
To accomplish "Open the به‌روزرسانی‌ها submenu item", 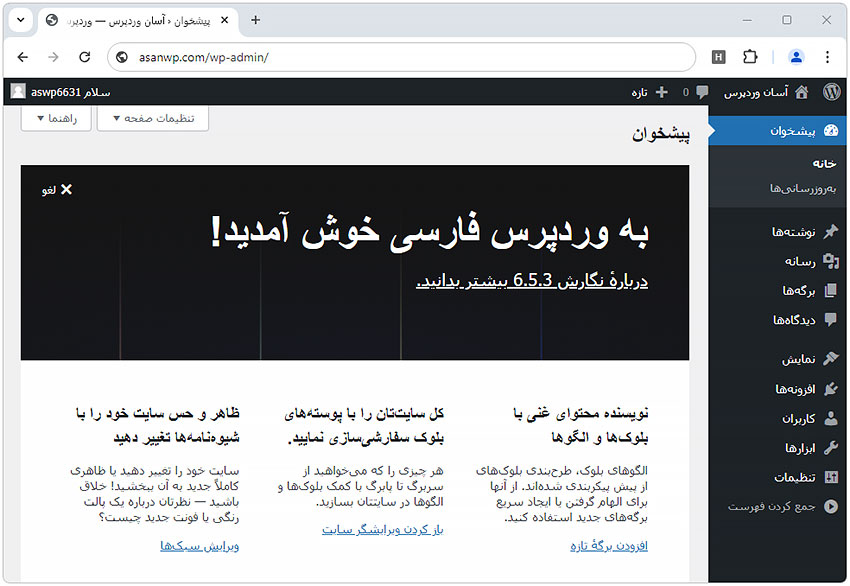I will tap(803, 189).
